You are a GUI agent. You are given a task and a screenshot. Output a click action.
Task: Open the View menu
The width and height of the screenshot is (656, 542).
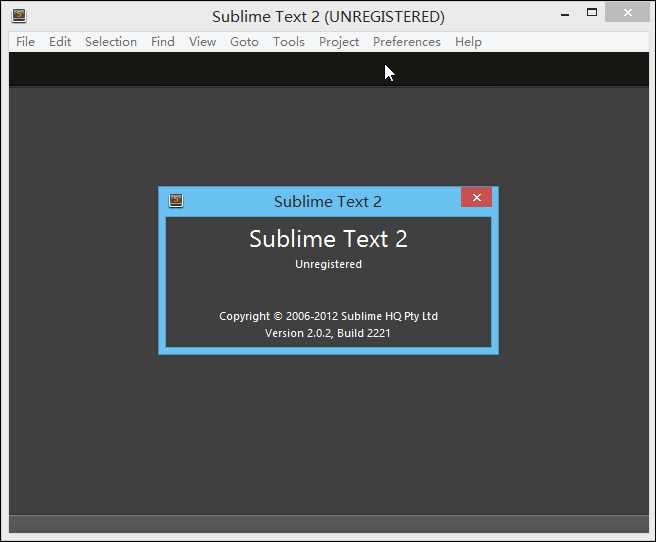tap(202, 42)
